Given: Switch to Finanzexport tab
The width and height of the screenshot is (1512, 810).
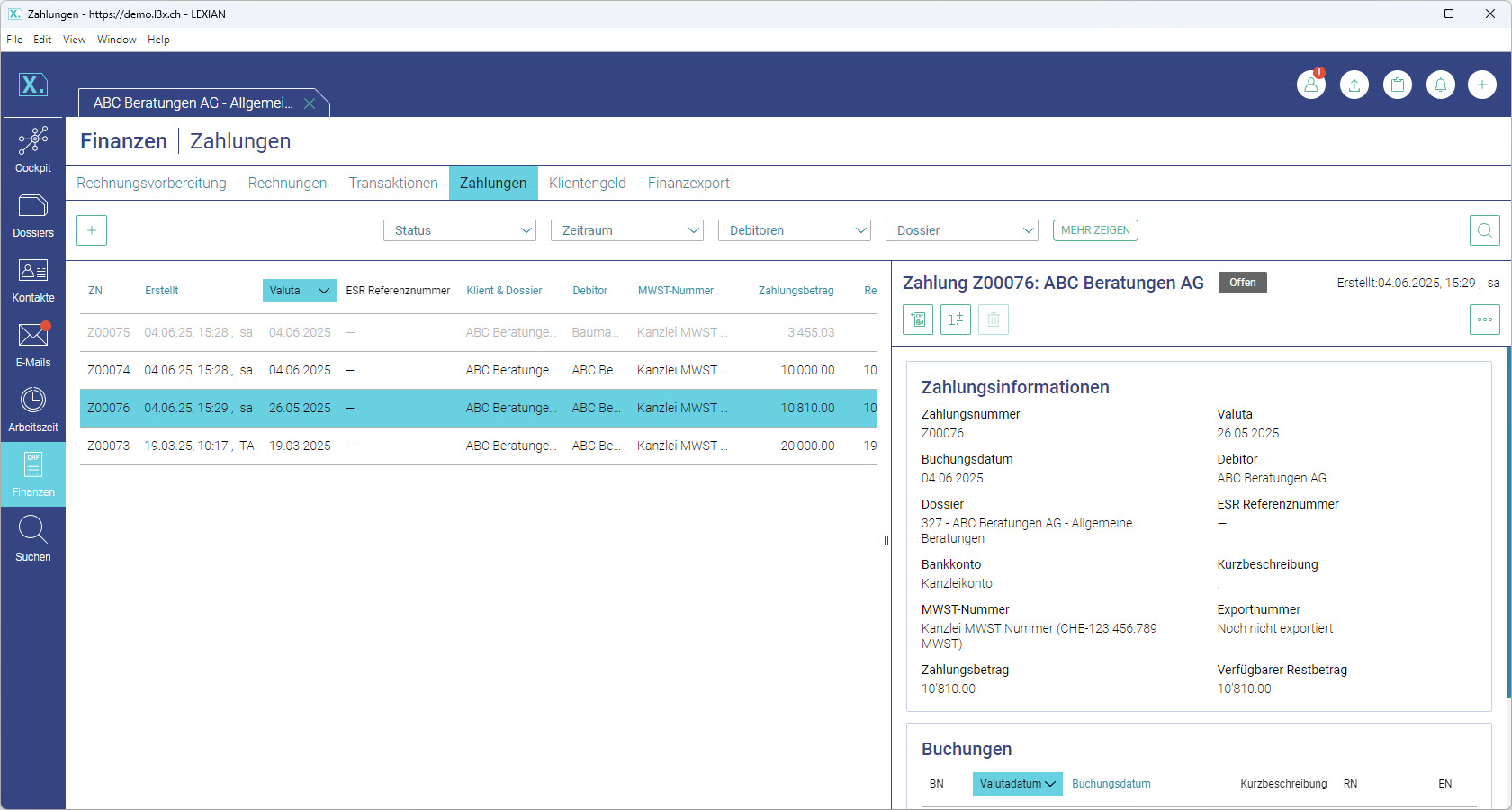Looking at the screenshot, I should 688,184.
